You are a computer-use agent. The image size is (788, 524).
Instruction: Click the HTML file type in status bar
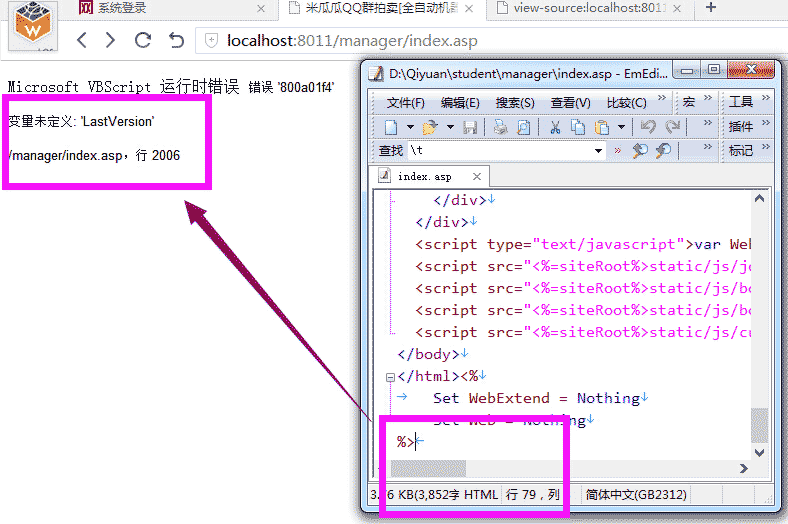(x=480, y=495)
